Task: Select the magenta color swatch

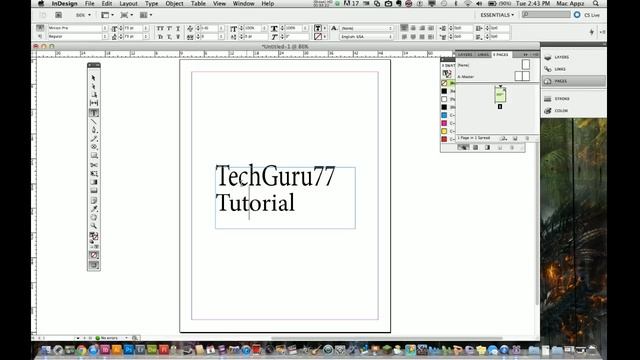Action: point(444,123)
